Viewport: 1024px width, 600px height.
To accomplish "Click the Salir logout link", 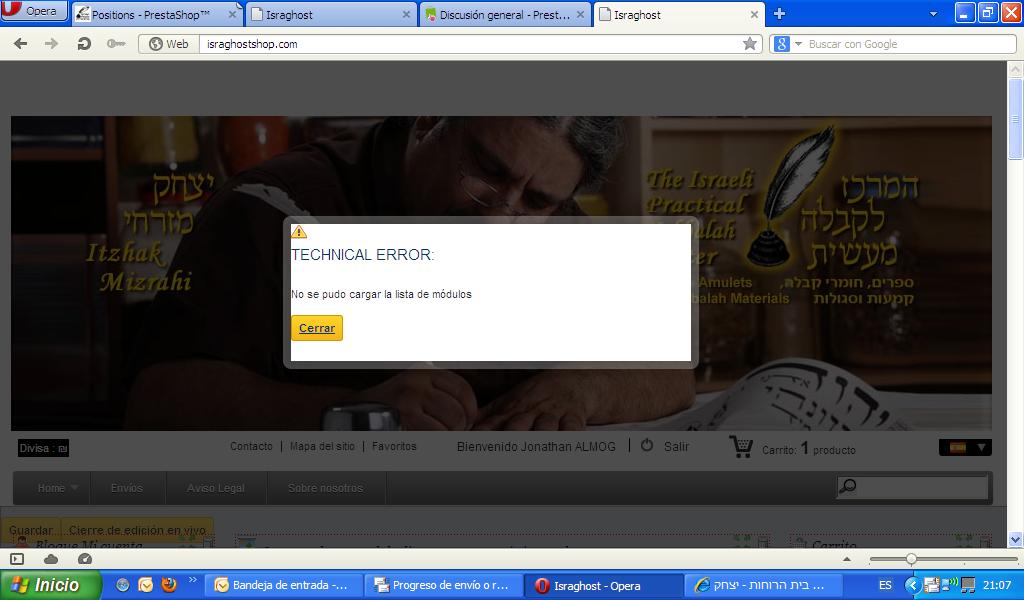I will coord(676,447).
